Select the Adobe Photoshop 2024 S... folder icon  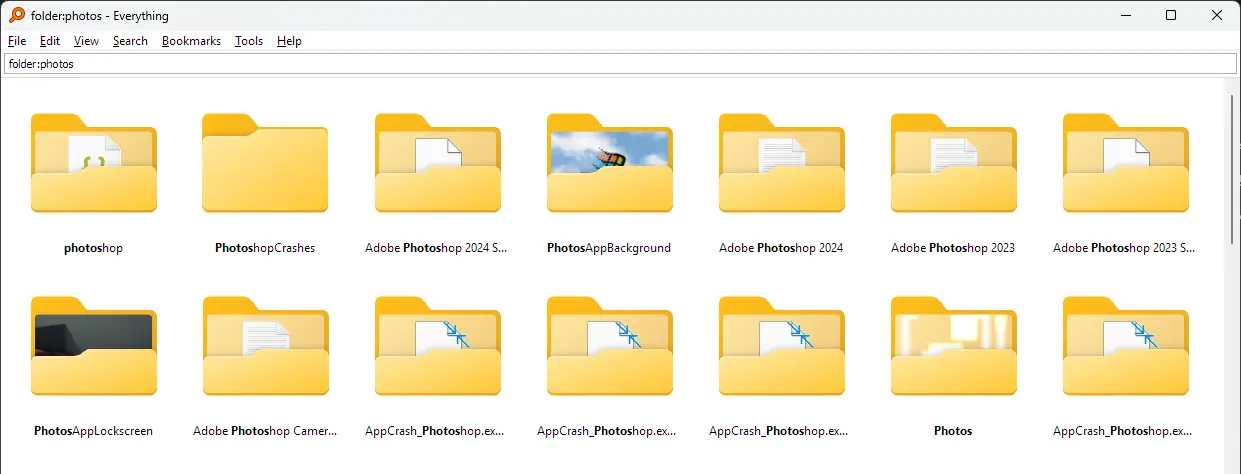[437, 163]
